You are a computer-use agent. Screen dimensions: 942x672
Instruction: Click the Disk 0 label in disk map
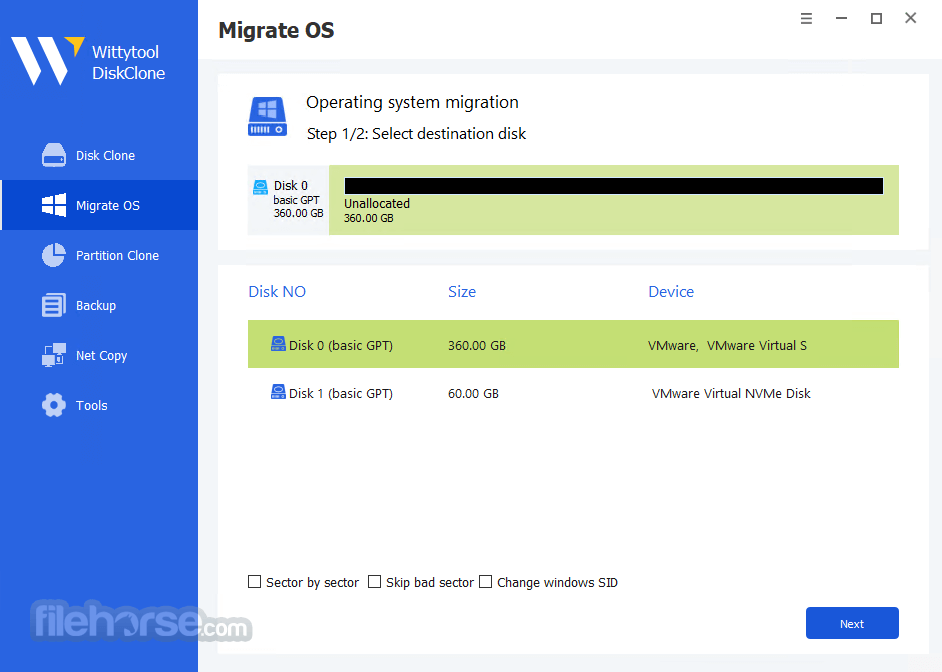coord(291,185)
